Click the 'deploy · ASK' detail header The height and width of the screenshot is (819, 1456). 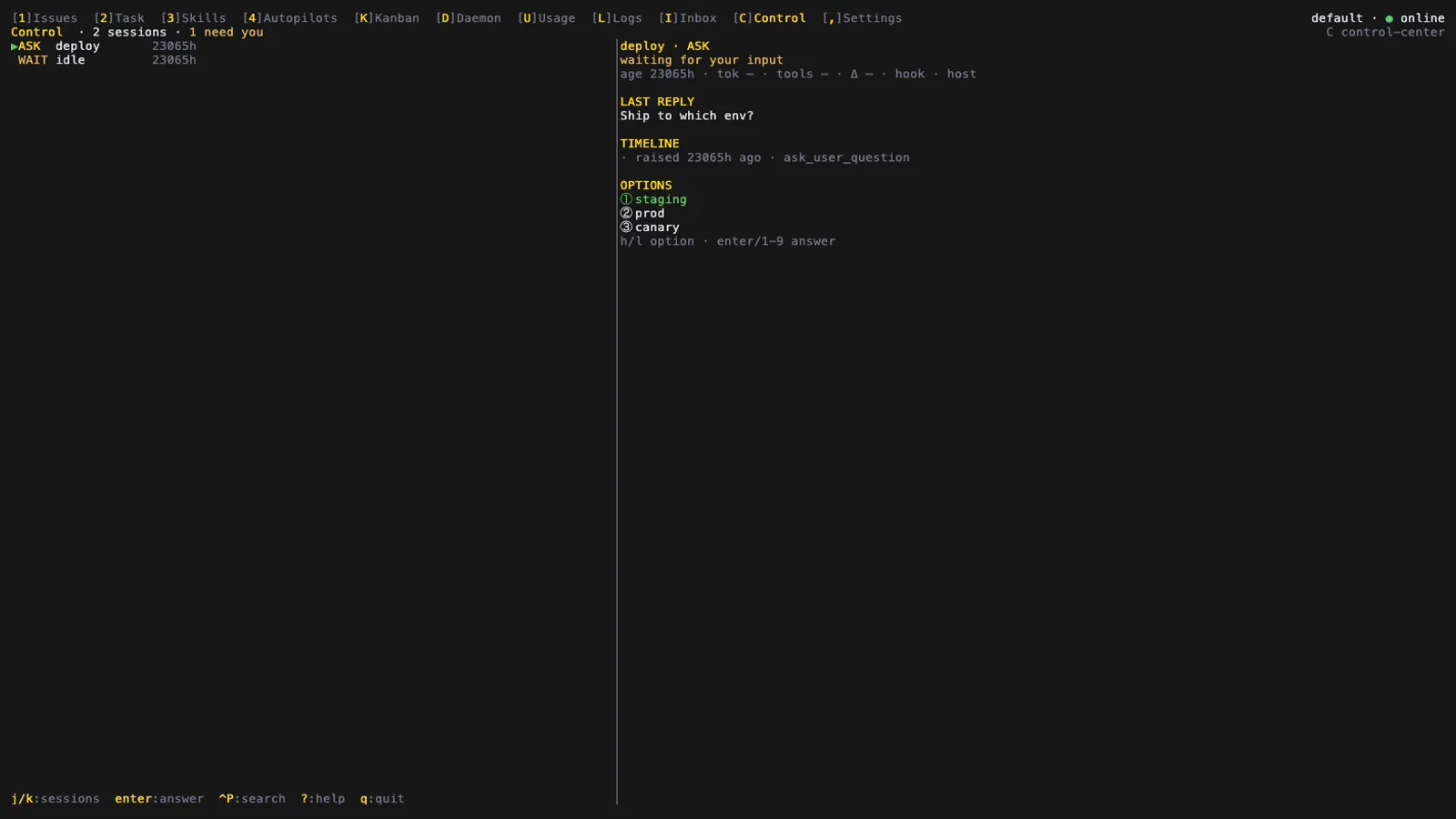664,46
